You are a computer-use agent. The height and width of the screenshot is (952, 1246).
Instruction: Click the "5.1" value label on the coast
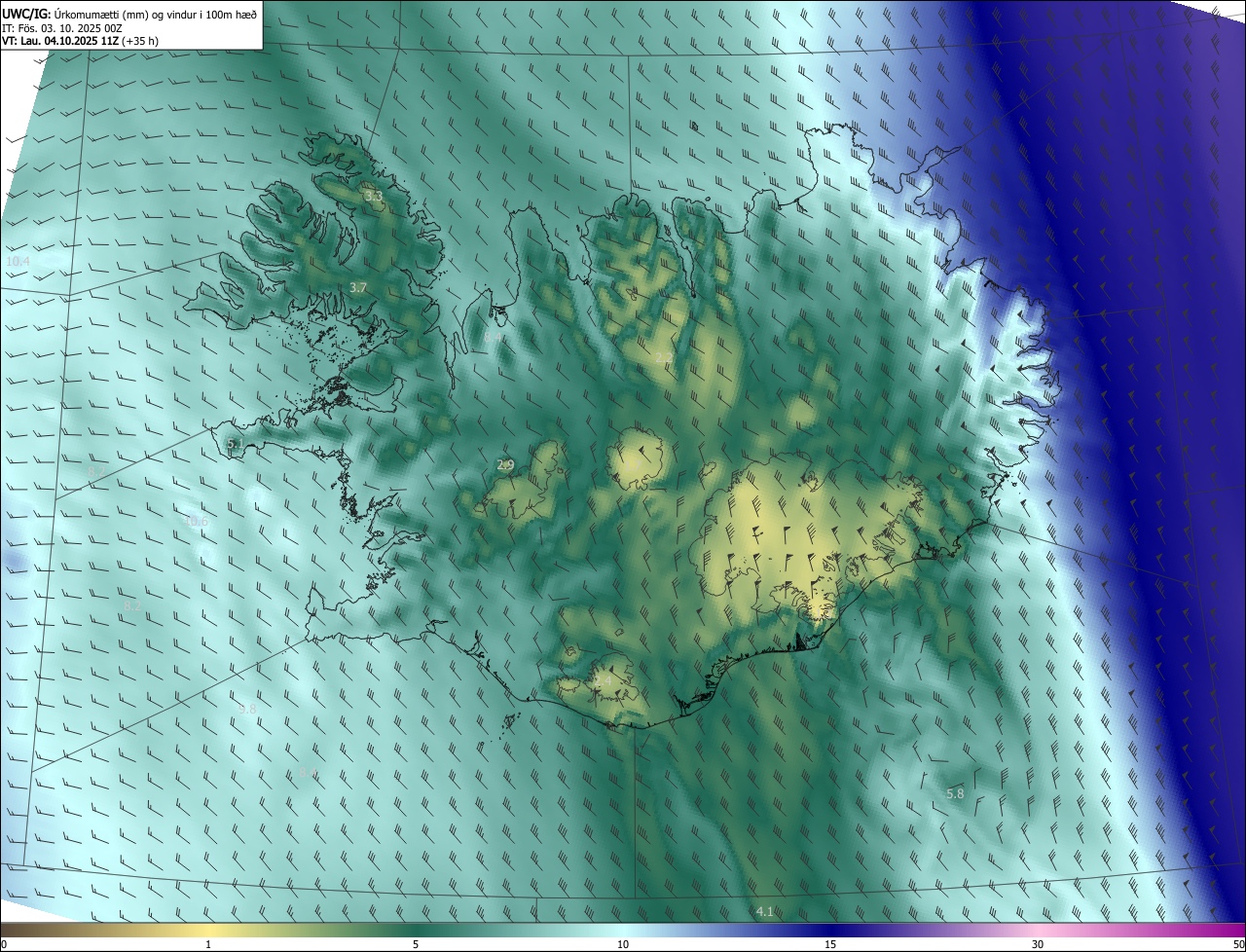click(235, 444)
